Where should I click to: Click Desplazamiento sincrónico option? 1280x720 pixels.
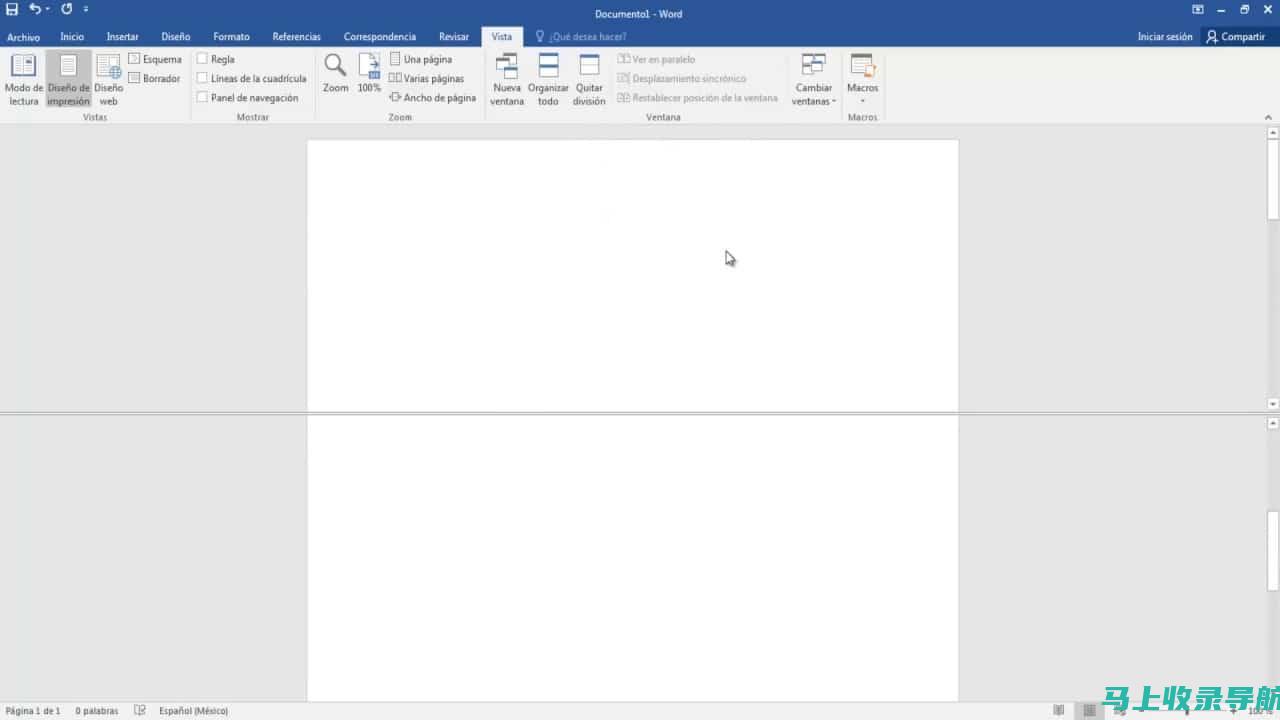click(x=682, y=78)
